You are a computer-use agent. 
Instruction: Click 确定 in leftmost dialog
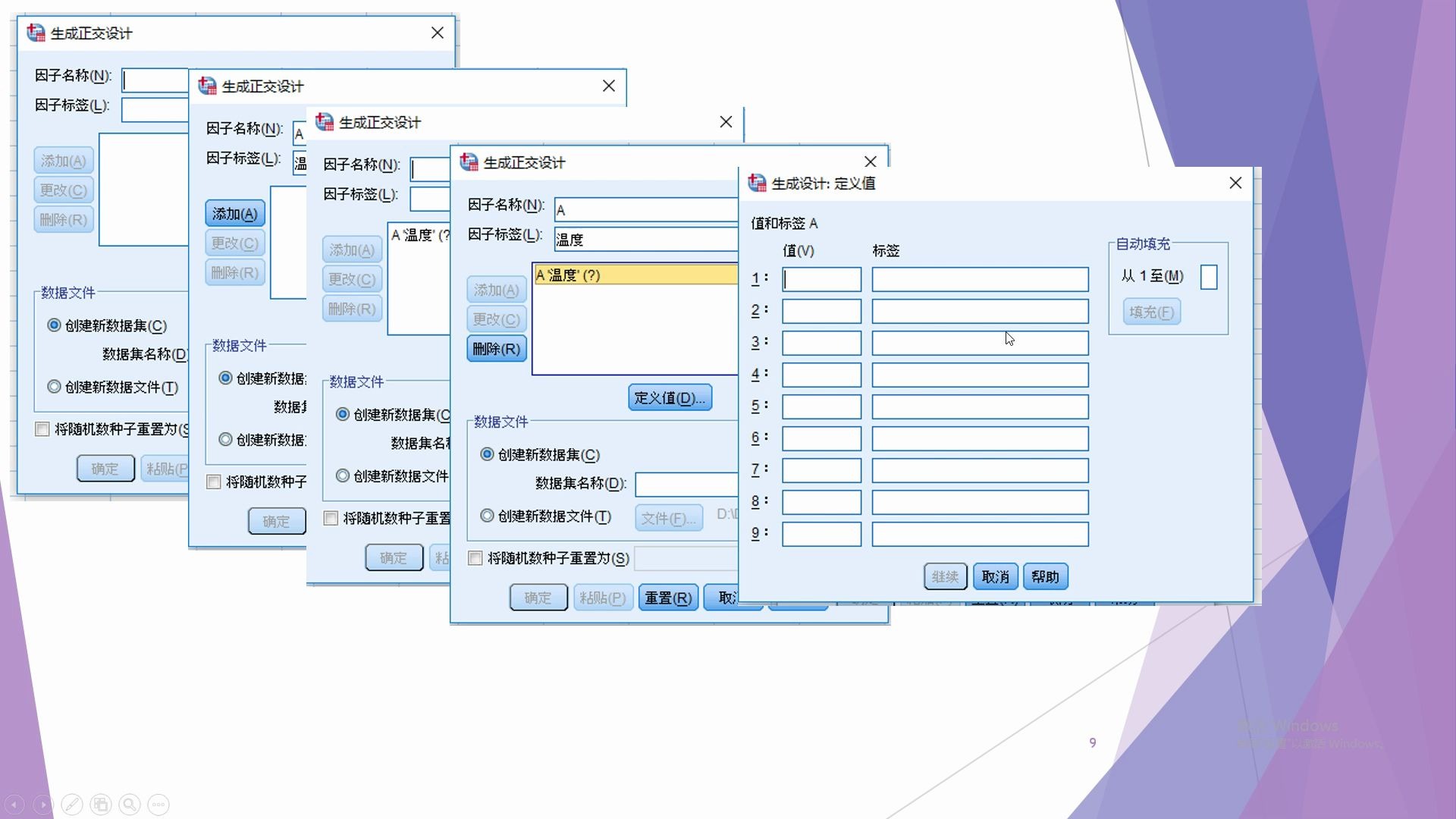click(x=105, y=469)
